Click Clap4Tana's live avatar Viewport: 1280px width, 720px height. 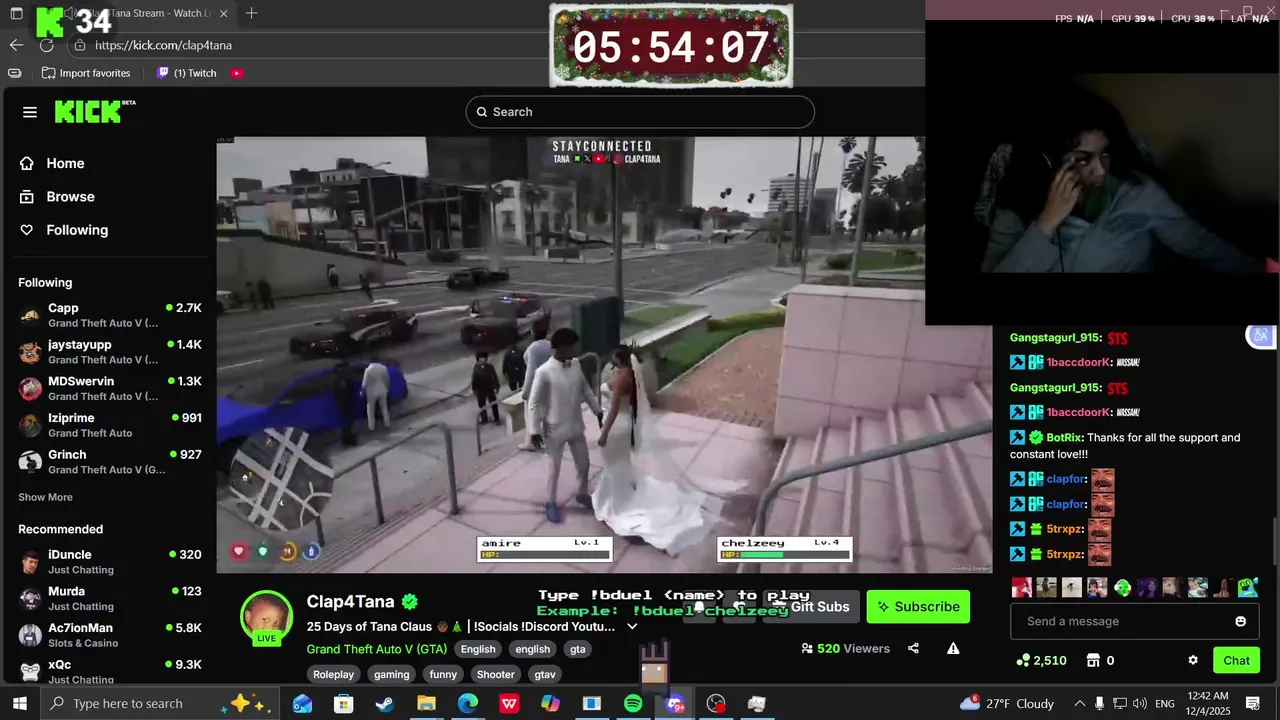pyautogui.click(x=266, y=617)
